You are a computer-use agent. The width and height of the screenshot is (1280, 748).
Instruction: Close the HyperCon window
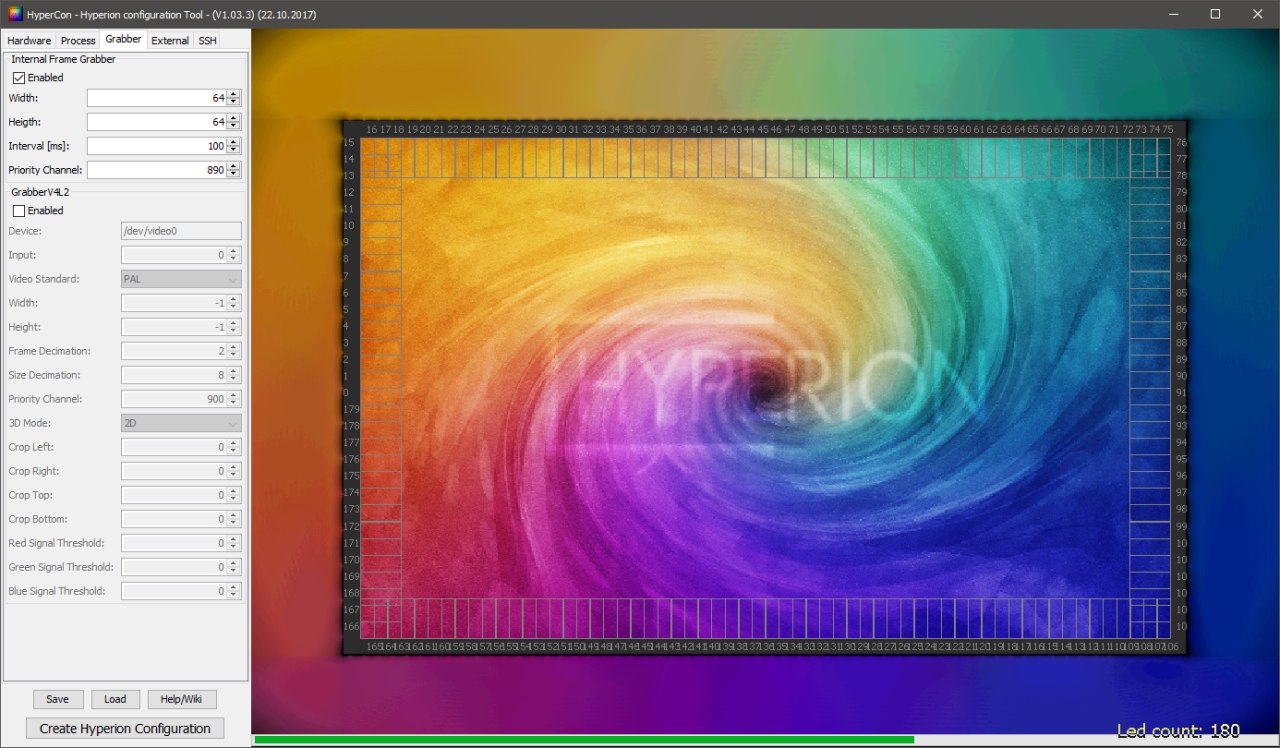click(1257, 14)
